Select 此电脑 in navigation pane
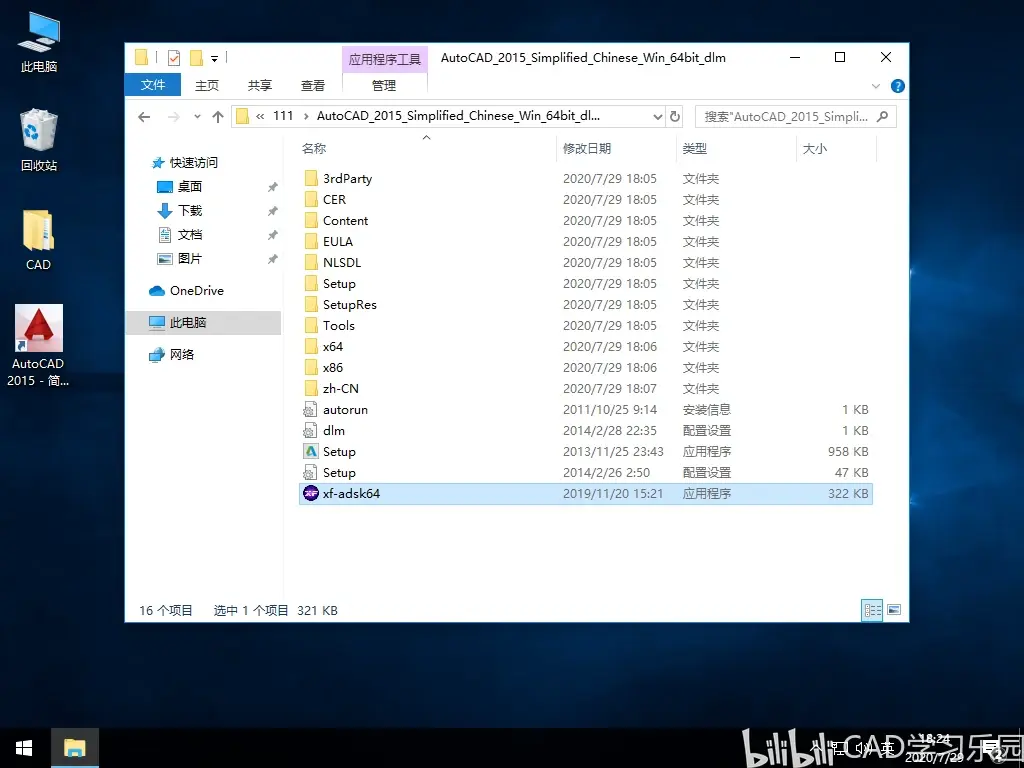The height and width of the screenshot is (768, 1024). pos(203,323)
